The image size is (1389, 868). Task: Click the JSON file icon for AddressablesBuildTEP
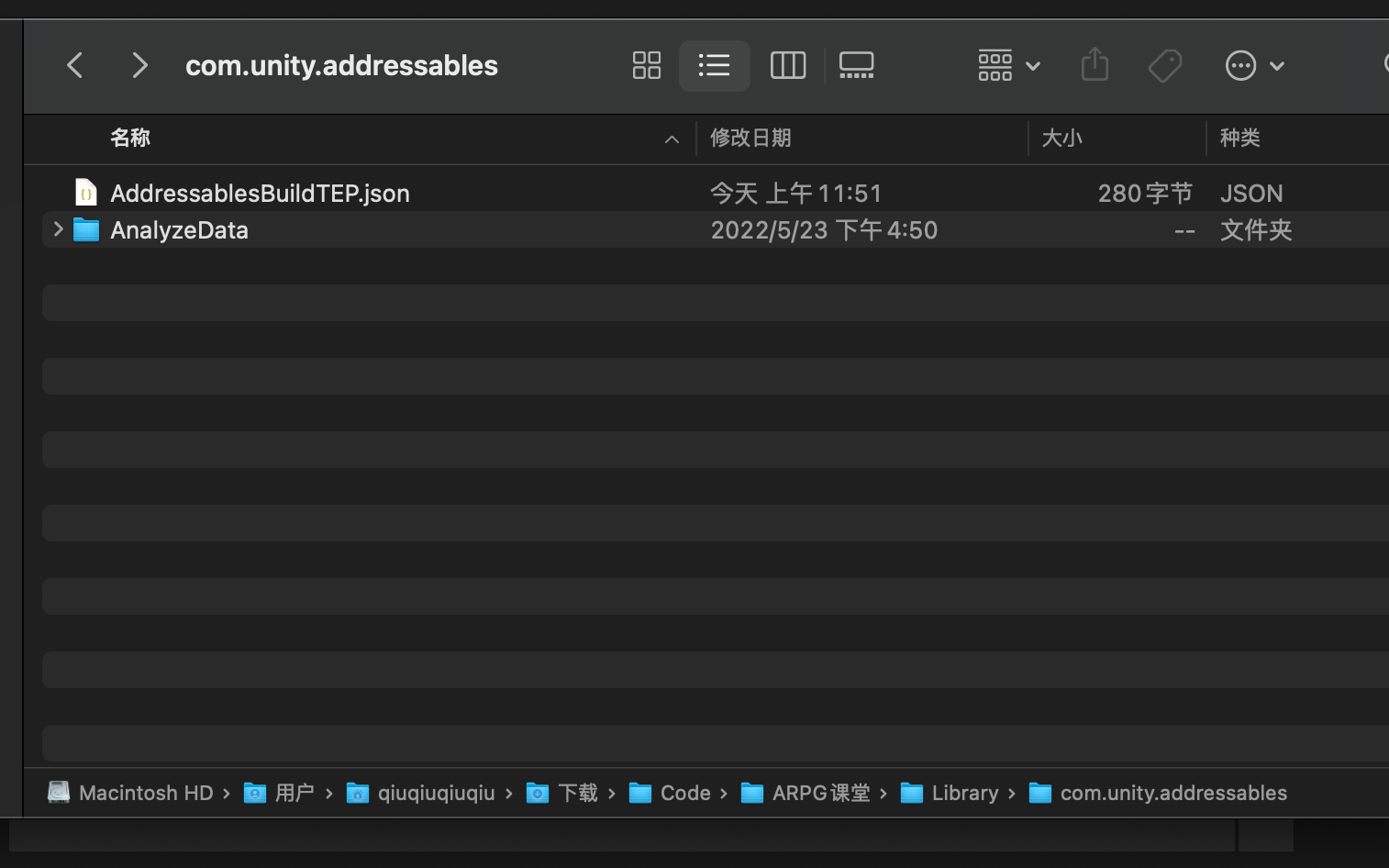click(x=85, y=193)
